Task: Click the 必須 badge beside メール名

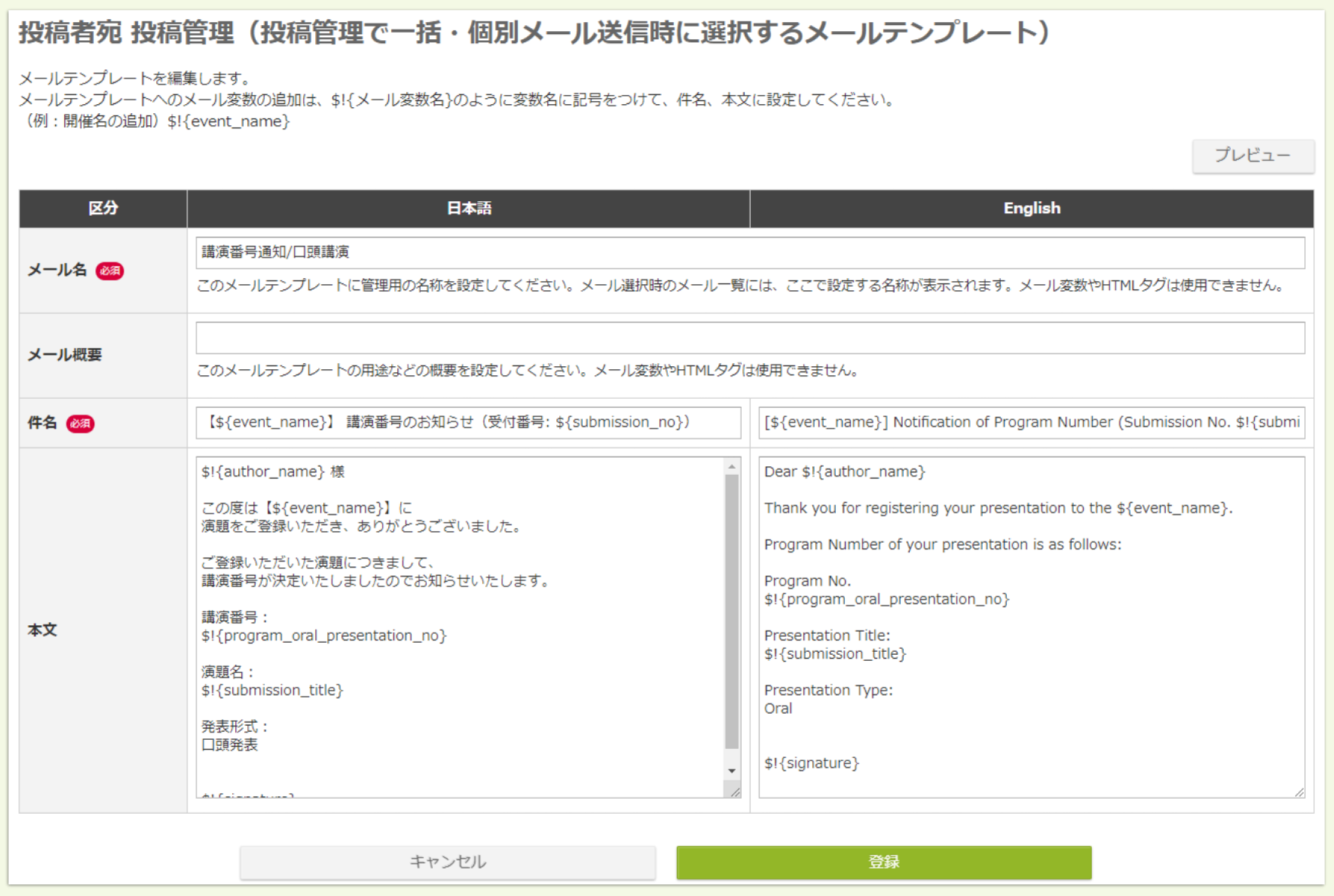Action: 108,270
